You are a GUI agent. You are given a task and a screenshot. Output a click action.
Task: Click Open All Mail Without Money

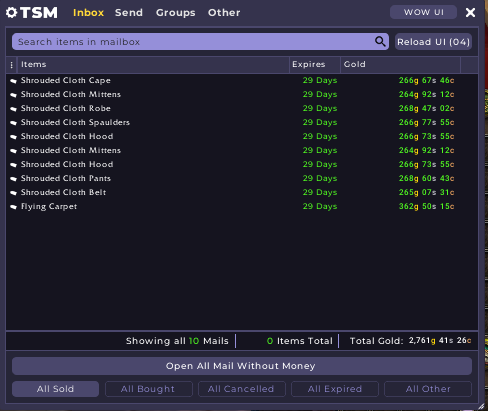pos(242,366)
